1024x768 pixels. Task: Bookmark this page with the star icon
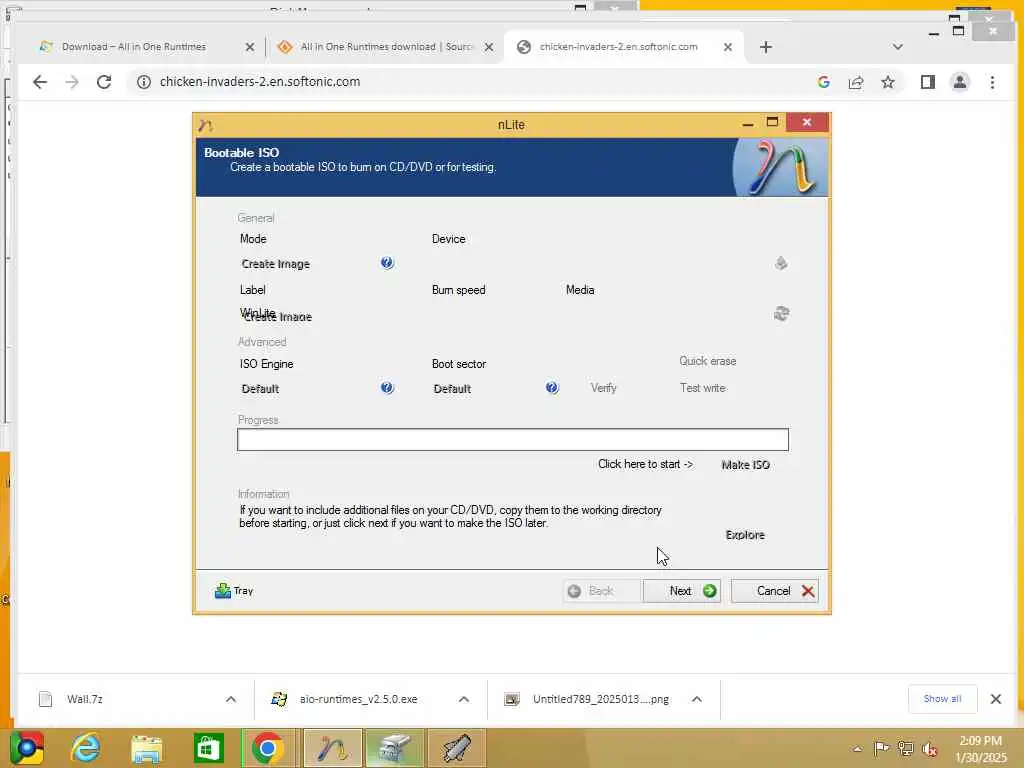pos(888,82)
